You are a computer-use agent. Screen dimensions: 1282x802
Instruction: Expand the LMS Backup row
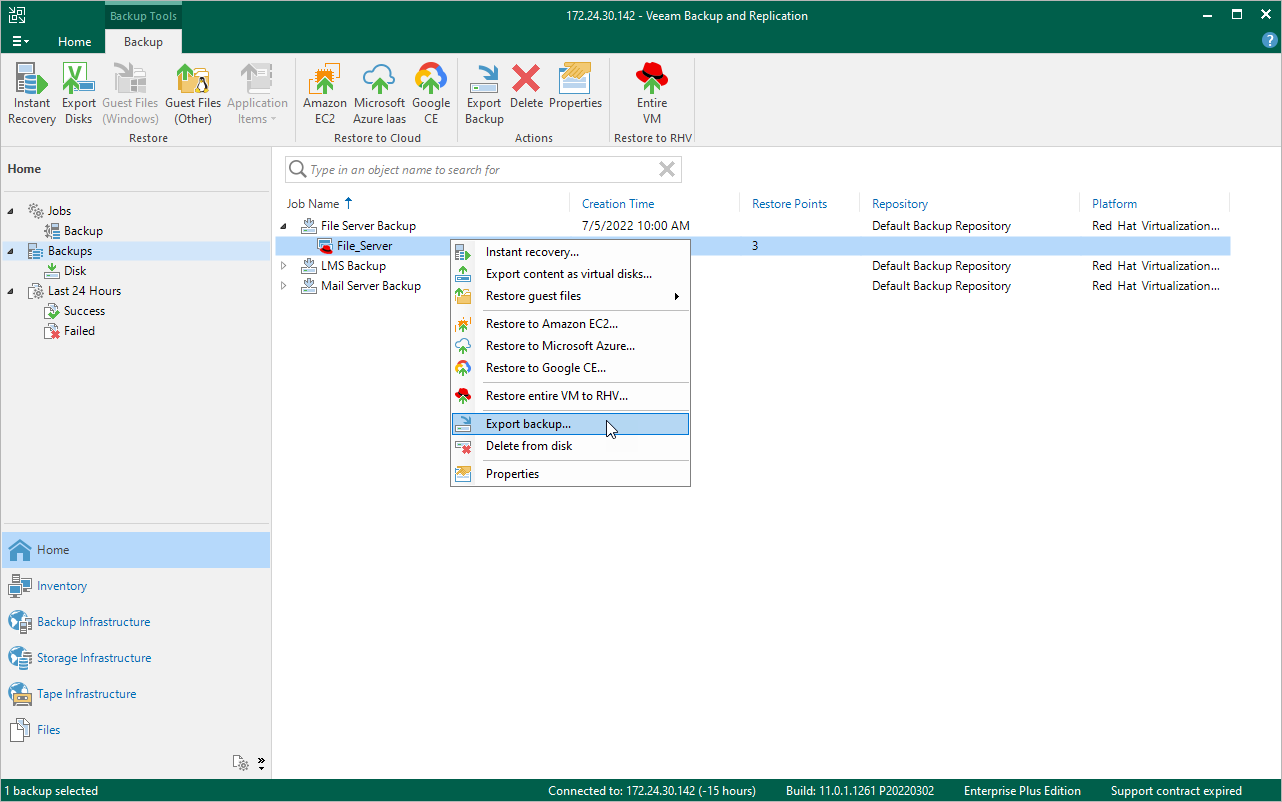coord(284,266)
